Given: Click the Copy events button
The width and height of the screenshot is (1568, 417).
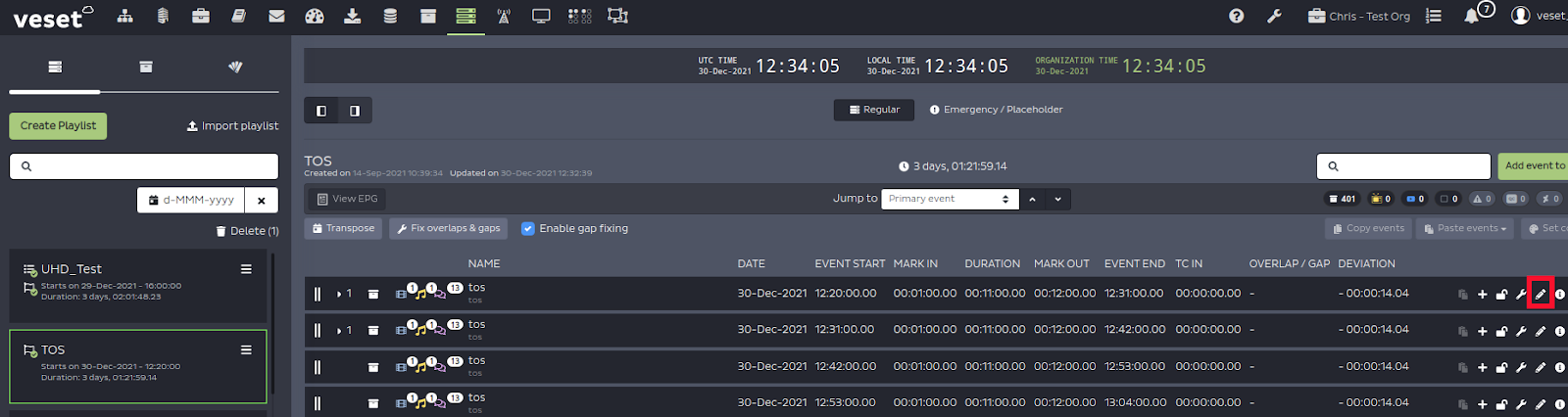Looking at the screenshot, I should point(1369,228).
